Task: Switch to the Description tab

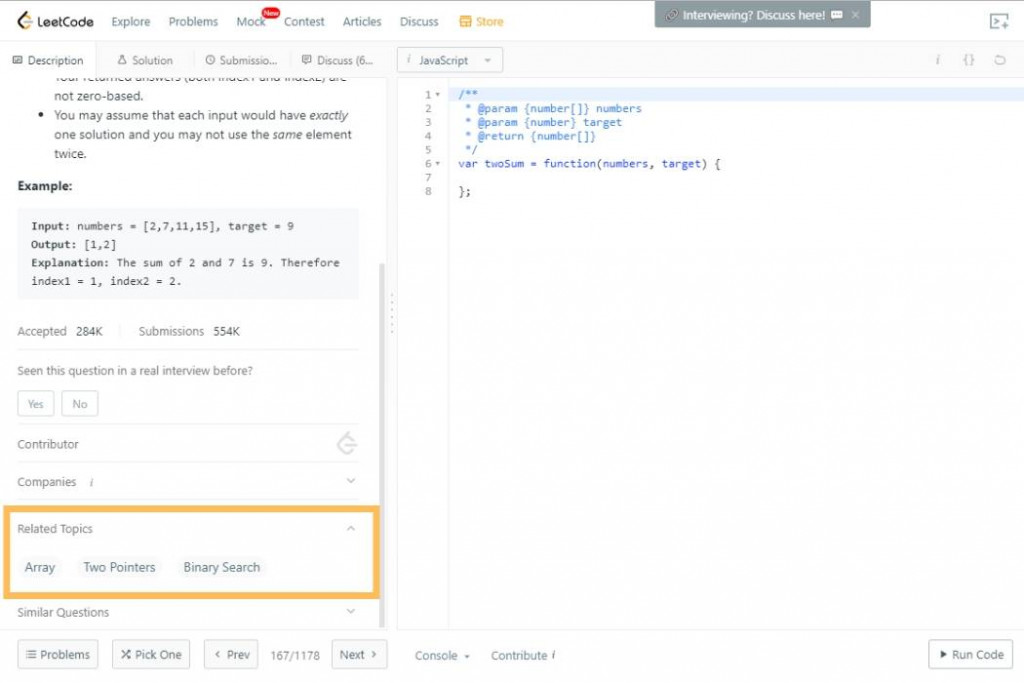Action: pos(48,60)
